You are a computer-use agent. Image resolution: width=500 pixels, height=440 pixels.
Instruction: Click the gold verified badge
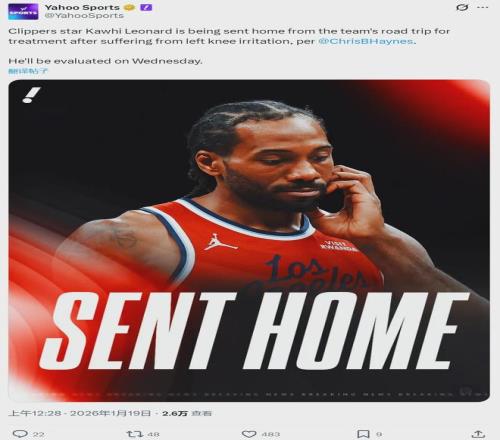[129, 7]
